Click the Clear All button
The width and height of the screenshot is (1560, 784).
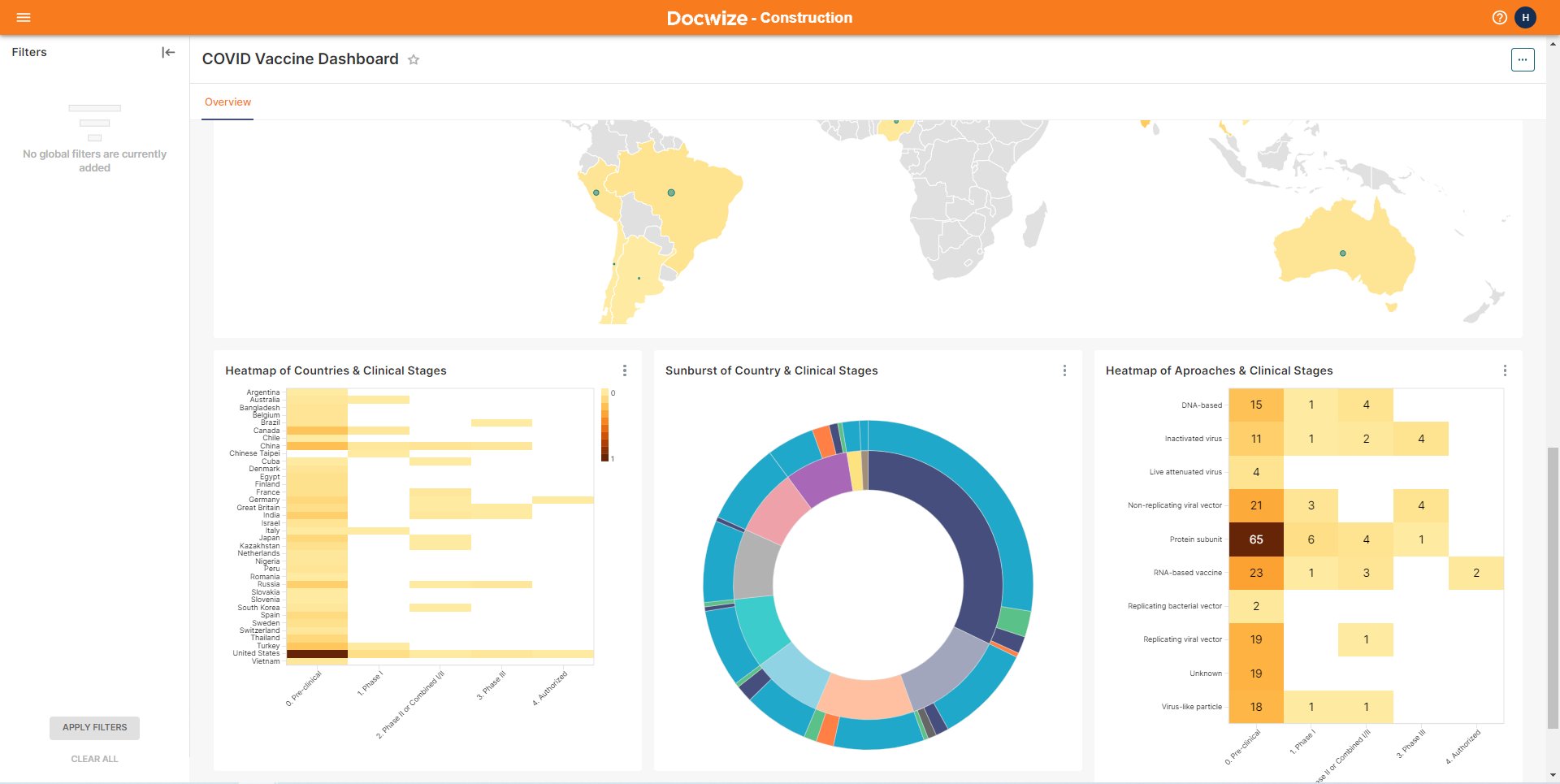click(x=94, y=759)
